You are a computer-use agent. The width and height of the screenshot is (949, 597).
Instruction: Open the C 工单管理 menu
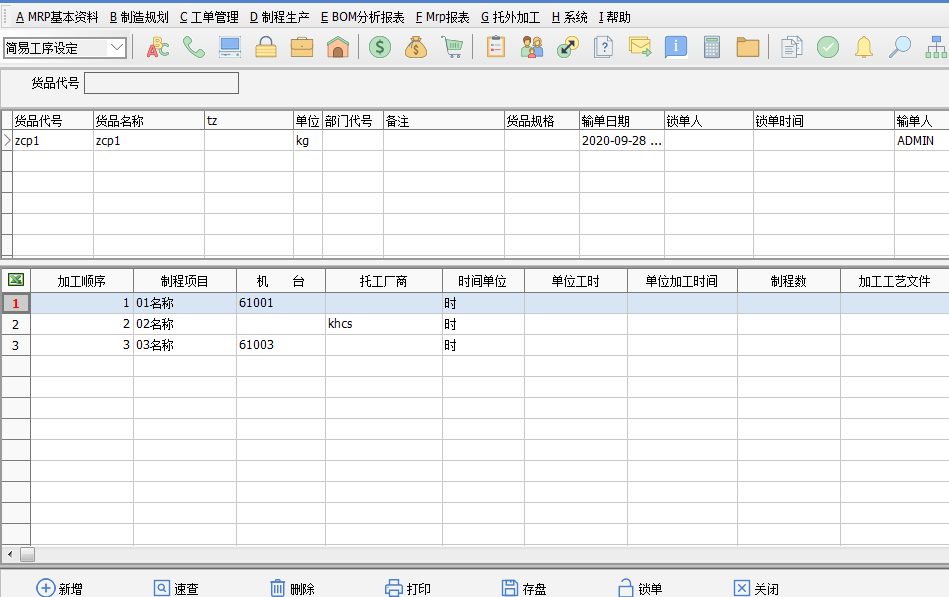tap(209, 18)
